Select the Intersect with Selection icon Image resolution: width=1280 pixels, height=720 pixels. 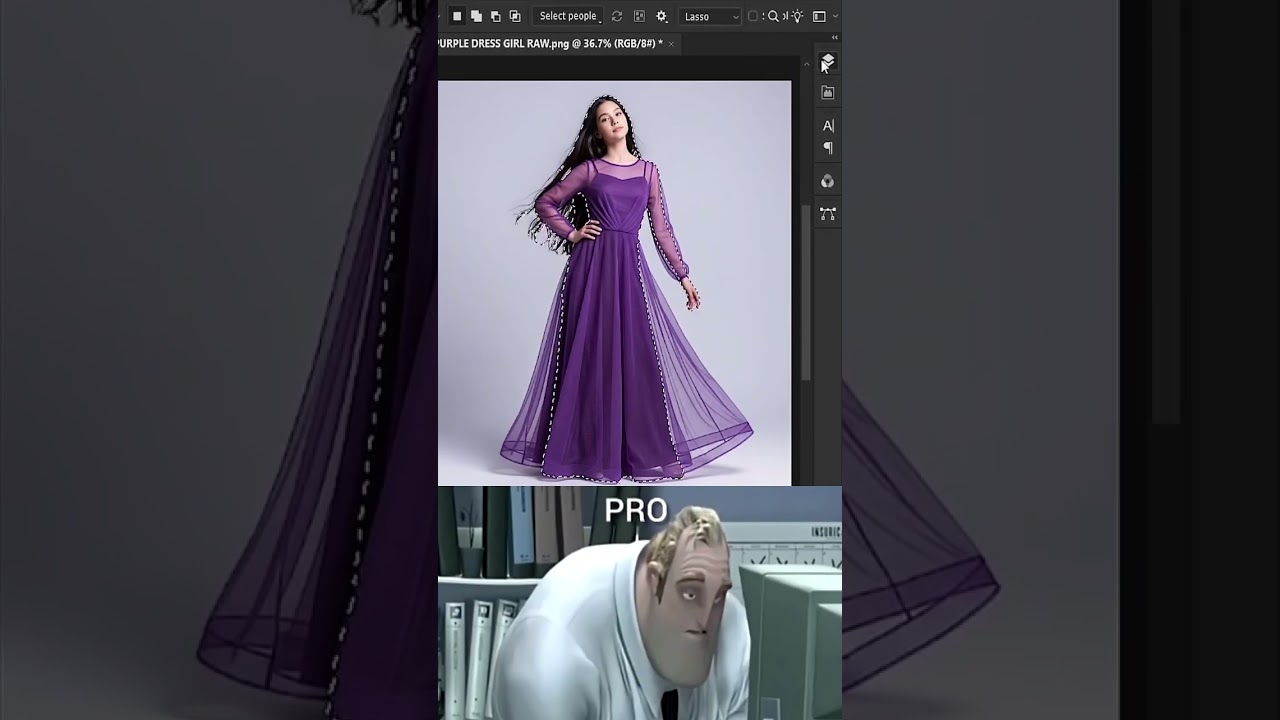pos(514,16)
